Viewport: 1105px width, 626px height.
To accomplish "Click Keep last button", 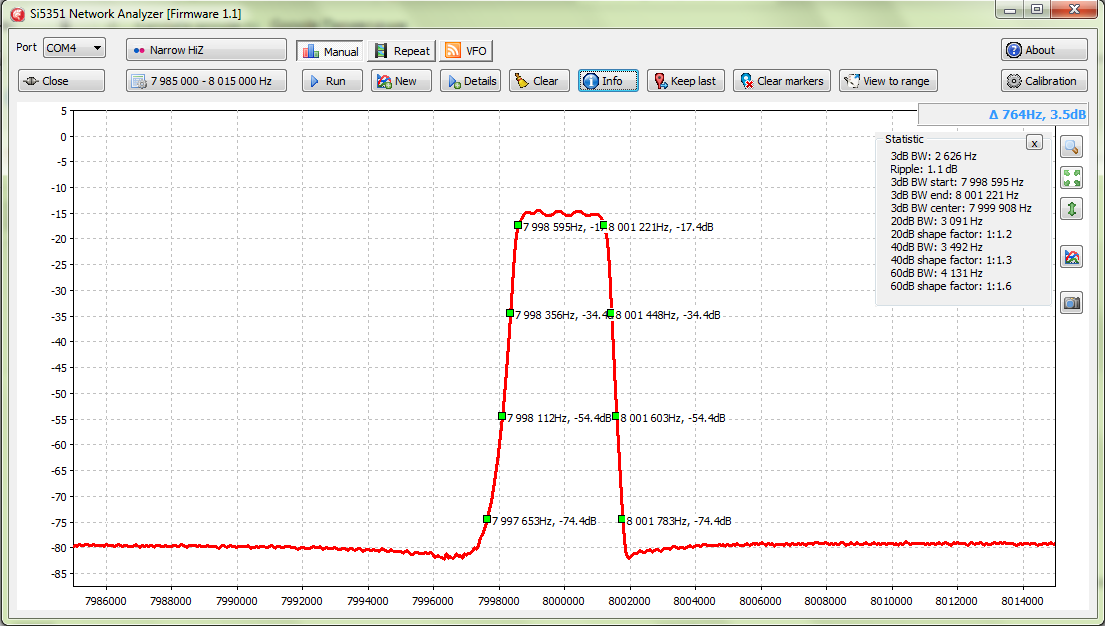I will [686, 81].
